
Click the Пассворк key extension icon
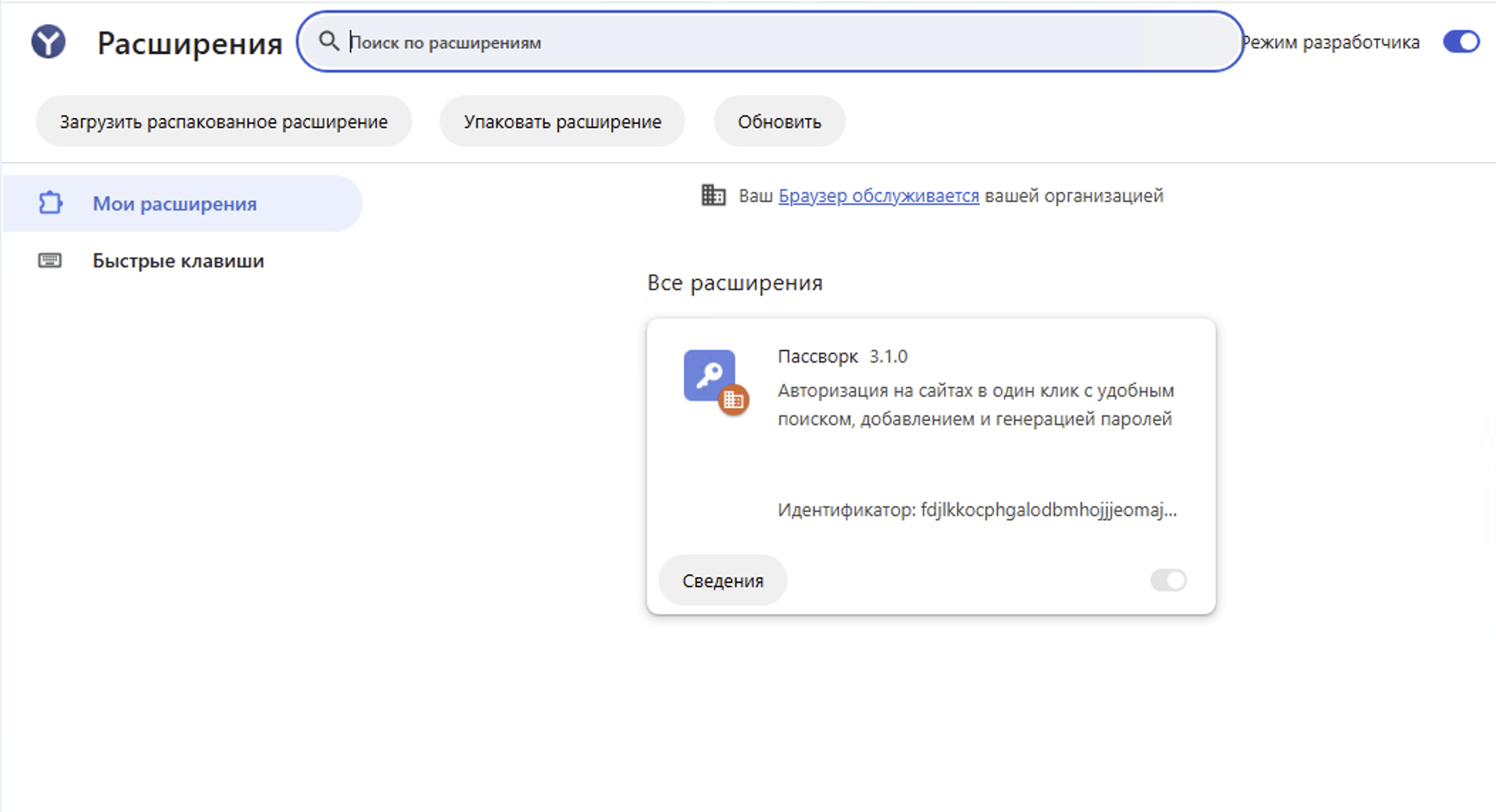[709, 375]
